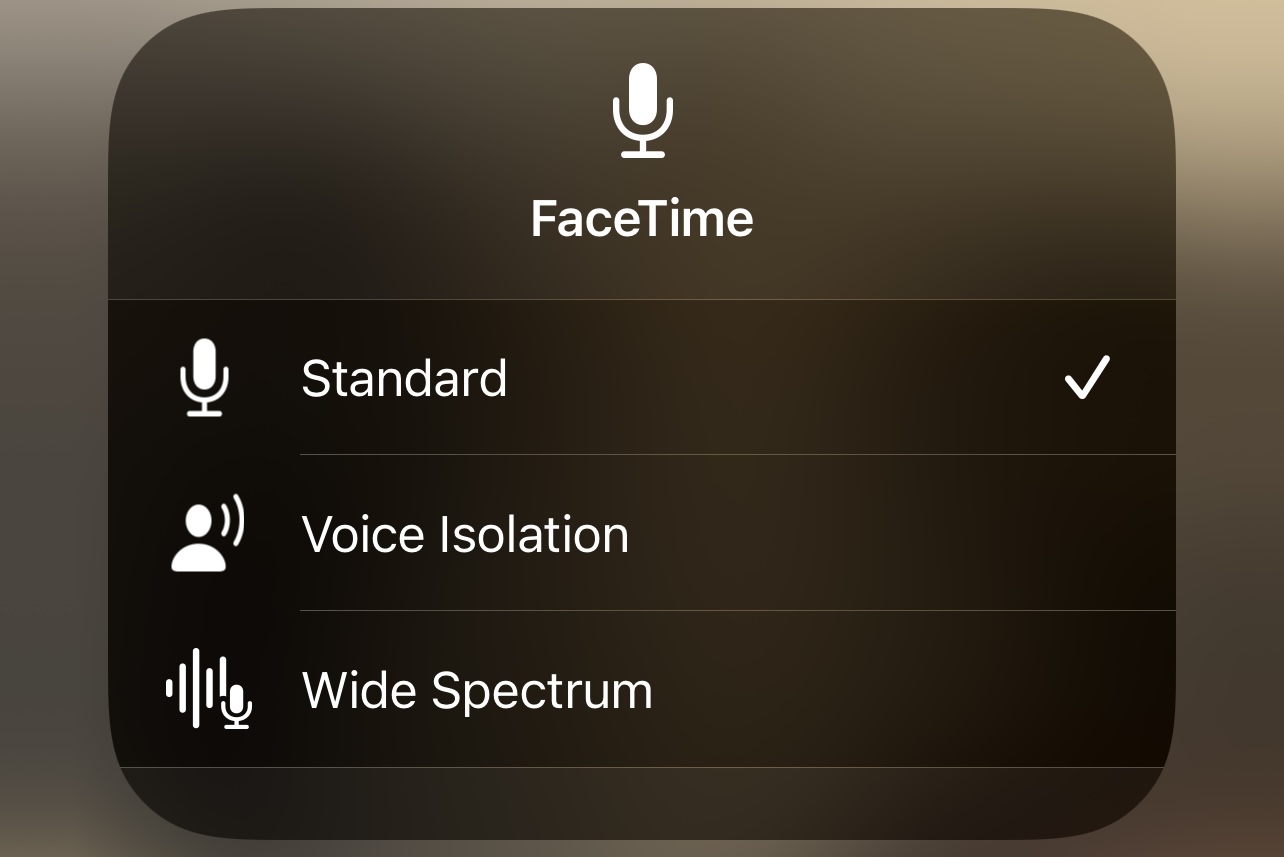Image resolution: width=1284 pixels, height=857 pixels.
Task: Select the Standard mic mode label
Action: click(404, 379)
